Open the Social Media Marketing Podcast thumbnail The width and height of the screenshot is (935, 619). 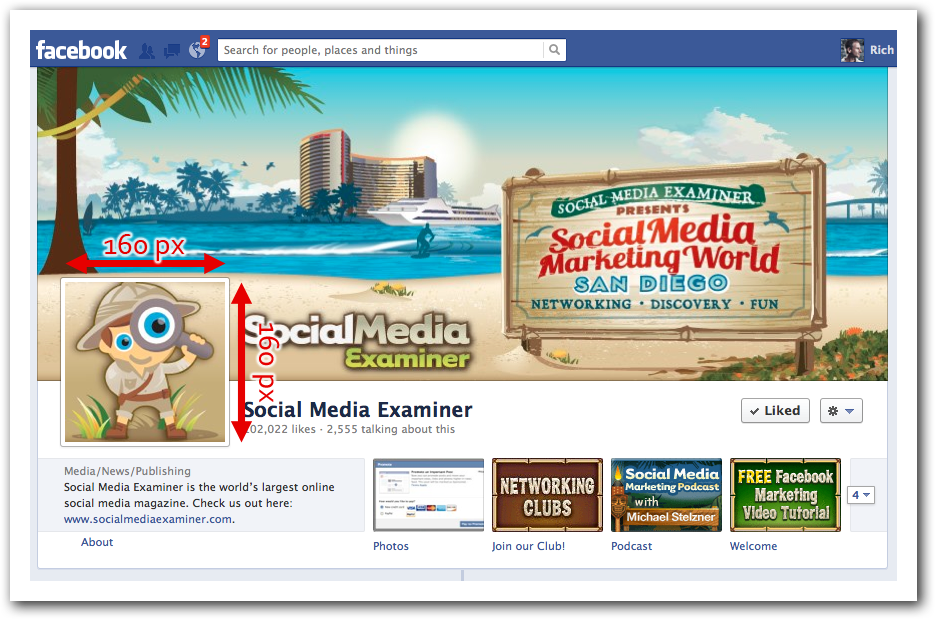(x=666, y=495)
